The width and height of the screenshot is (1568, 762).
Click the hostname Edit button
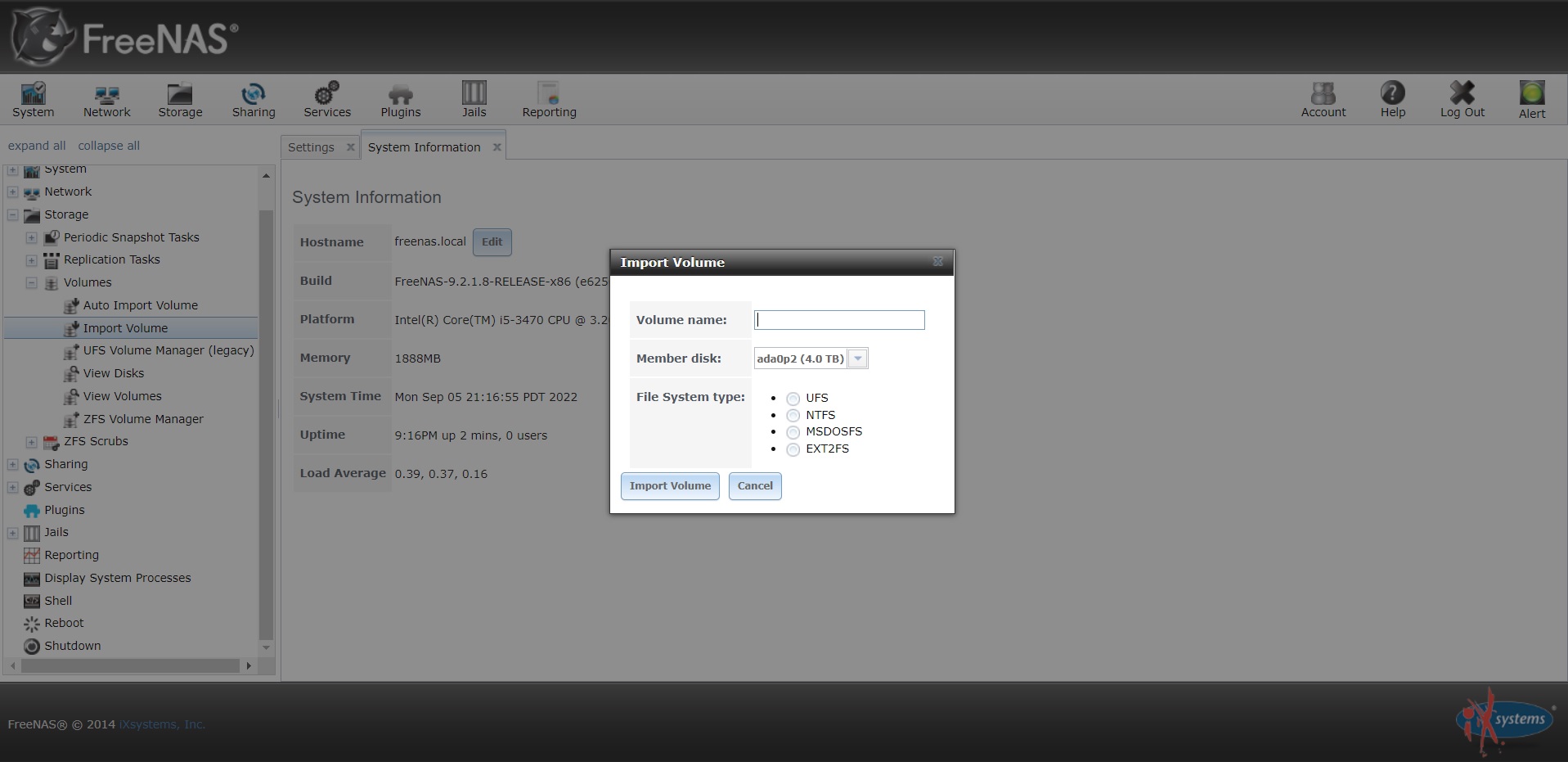[492, 242]
